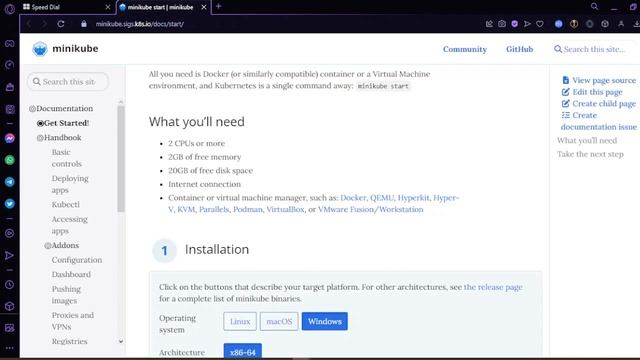Screen dimensions: 640x360
Task: Click sidebar scroll-down arrow
Action: click(121, 341)
